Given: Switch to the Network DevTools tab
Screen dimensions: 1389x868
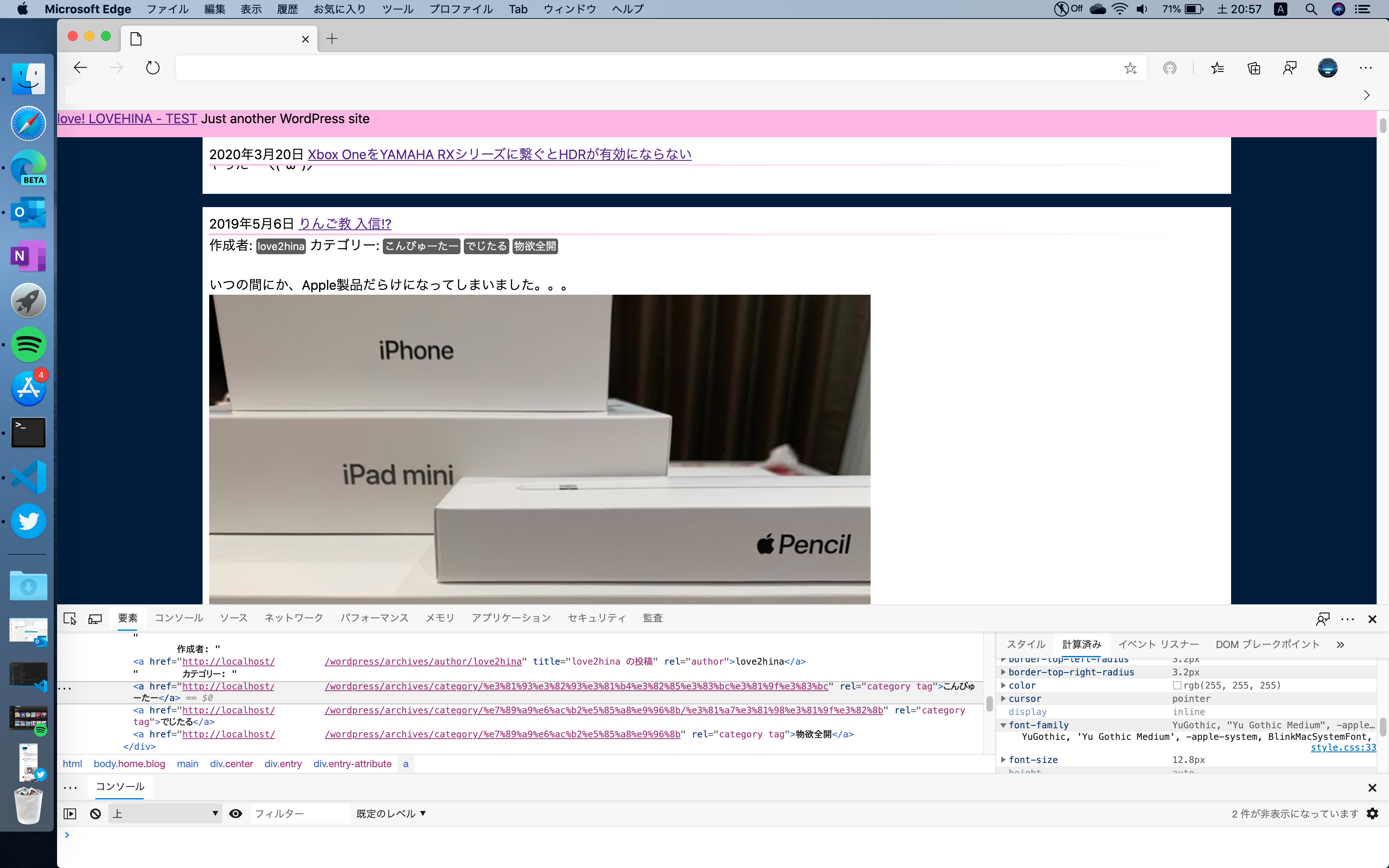Looking at the screenshot, I should coord(293,618).
